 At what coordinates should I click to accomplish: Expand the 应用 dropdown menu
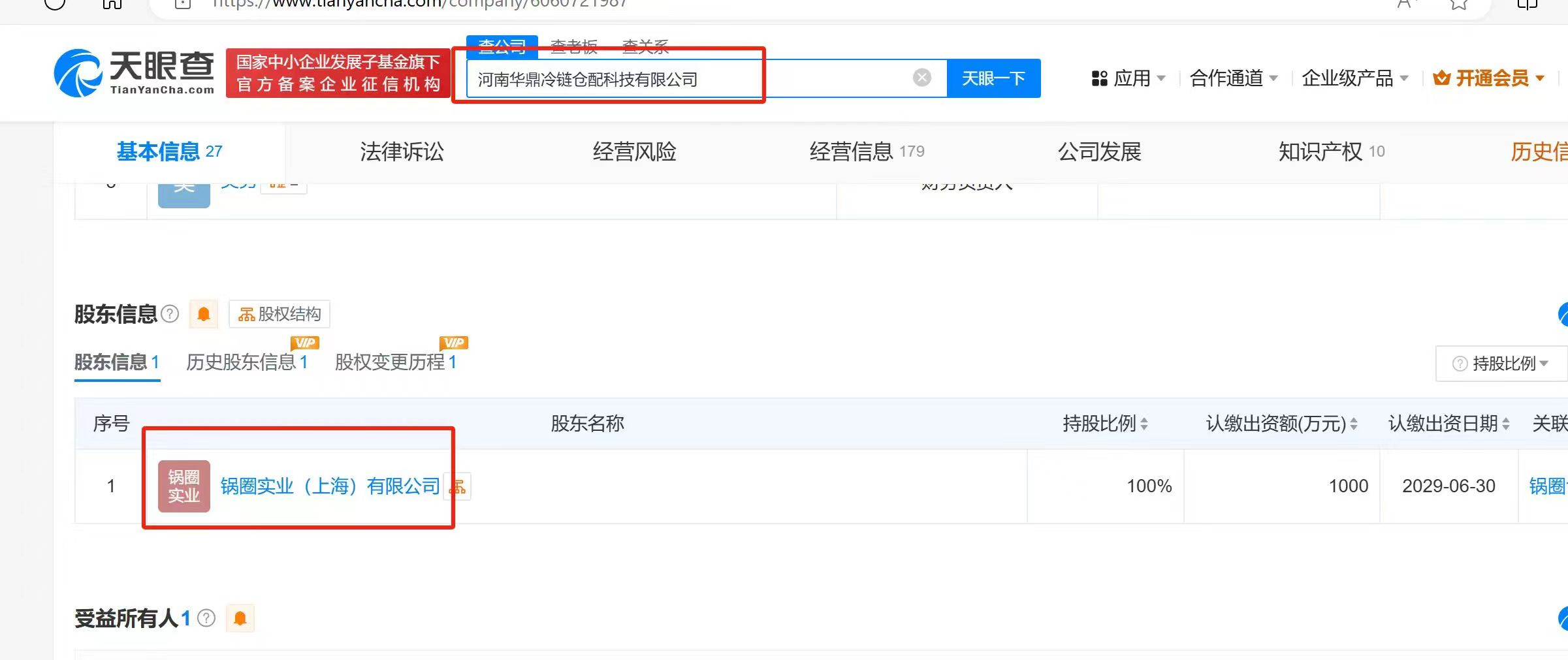pyautogui.click(x=1128, y=78)
